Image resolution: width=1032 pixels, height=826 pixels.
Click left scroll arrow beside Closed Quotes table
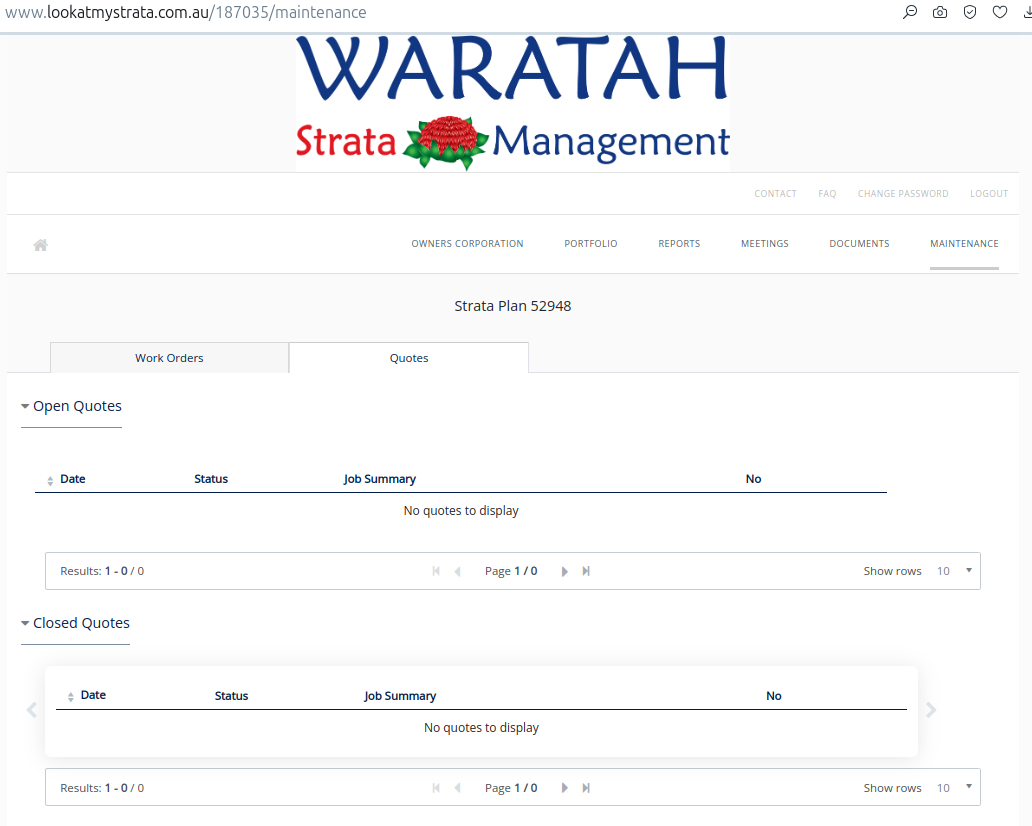tap(31, 710)
